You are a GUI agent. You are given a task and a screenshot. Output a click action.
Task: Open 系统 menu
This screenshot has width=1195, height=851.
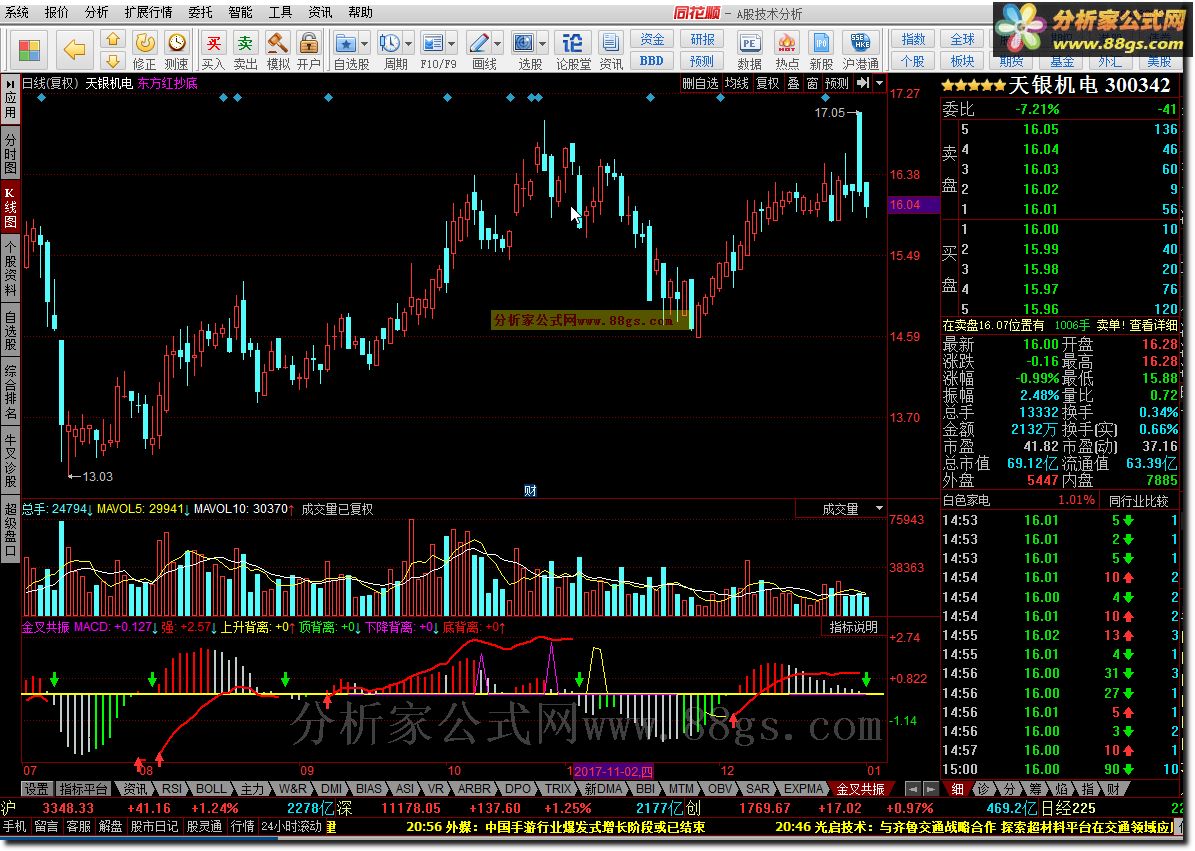tap(17, 12)
